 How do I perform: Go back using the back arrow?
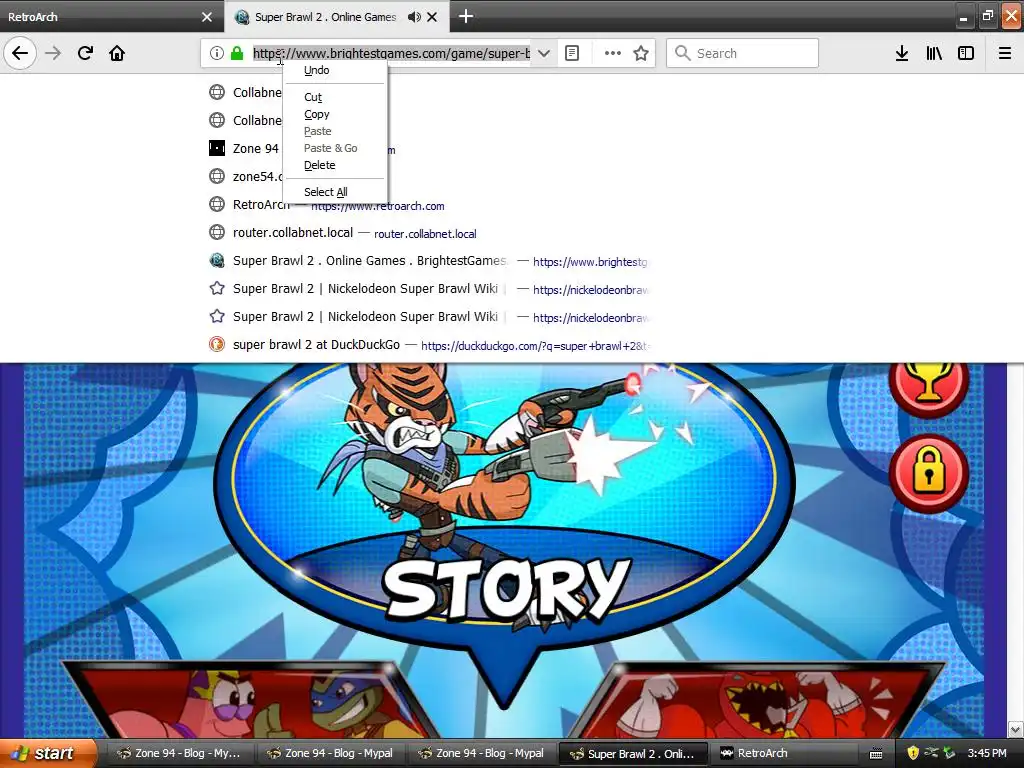point(20,53)
